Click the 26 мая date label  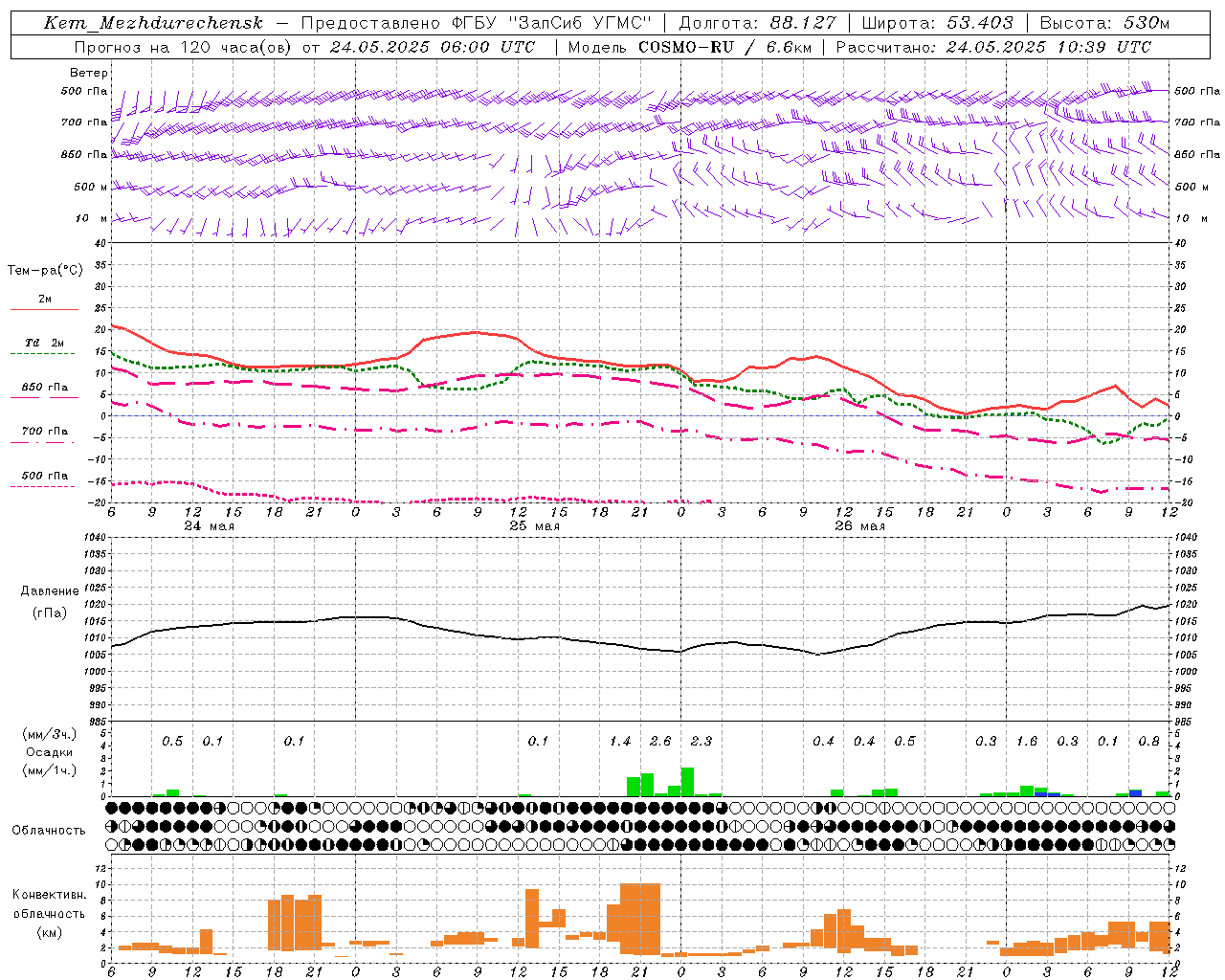859,525
